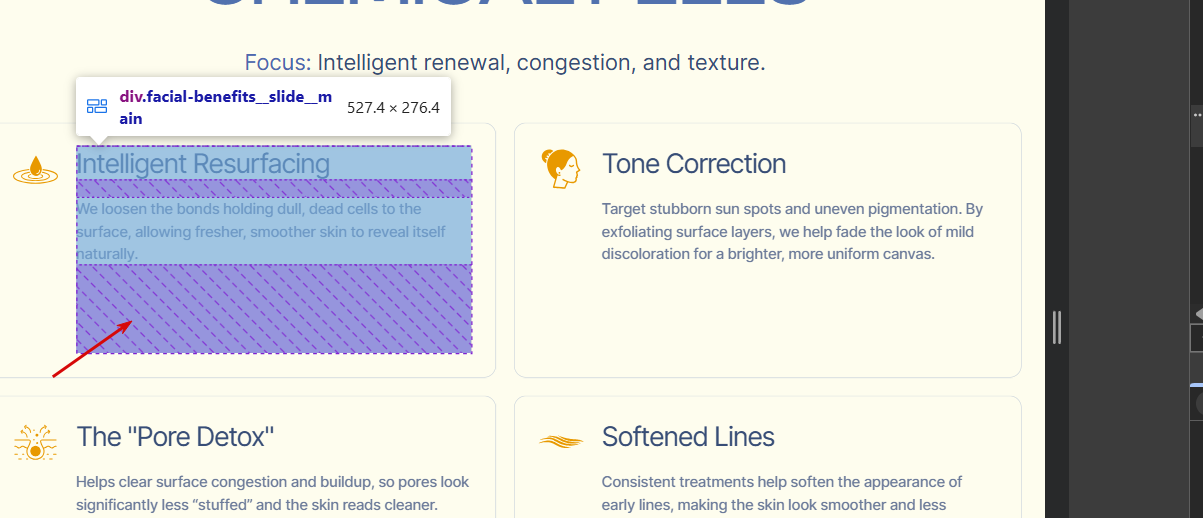Select the Tone Correction heading
Viewport: 1203px width, 518px height.
694,164
